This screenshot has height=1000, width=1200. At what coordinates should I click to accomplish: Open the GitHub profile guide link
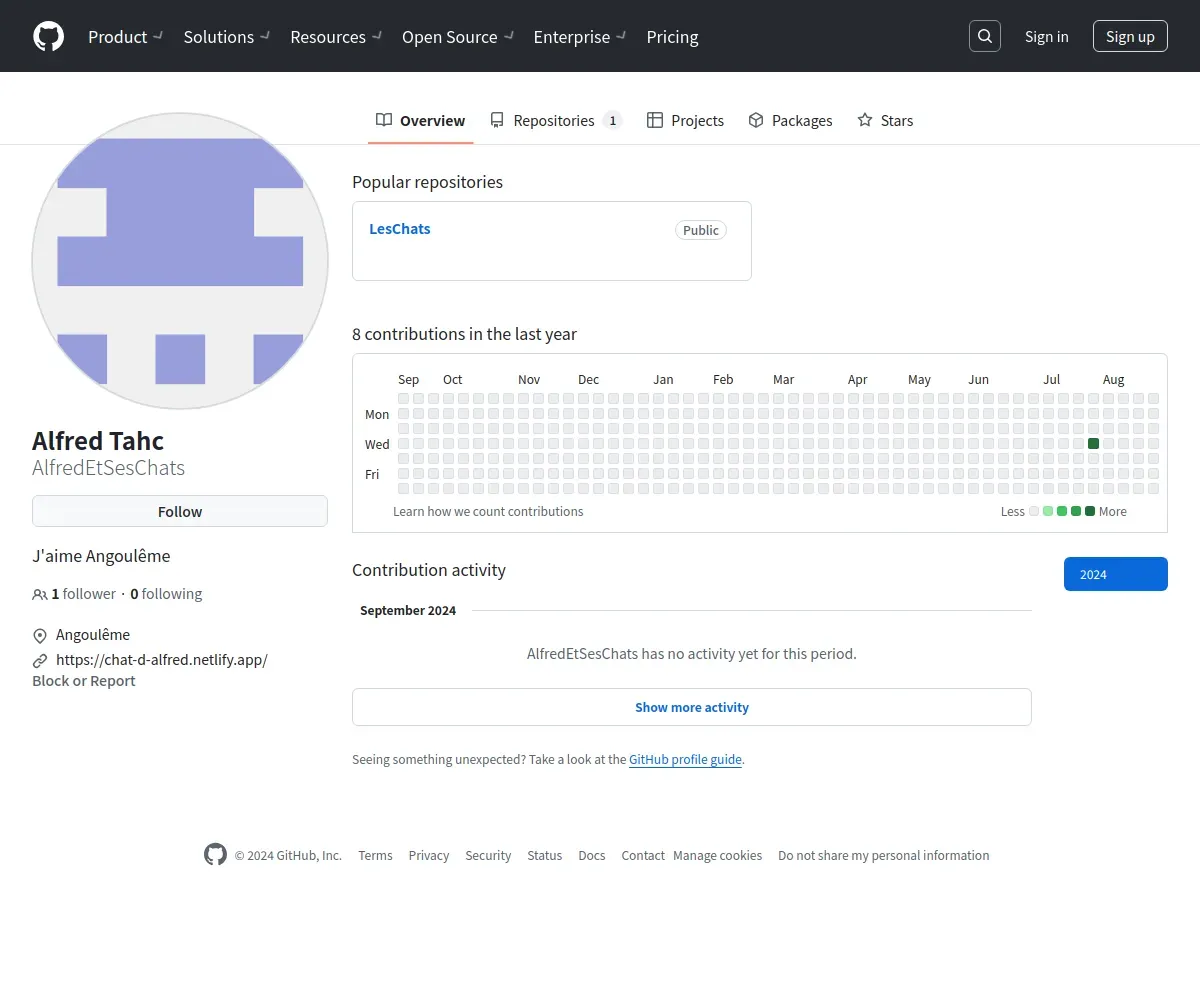coord(685,760)
